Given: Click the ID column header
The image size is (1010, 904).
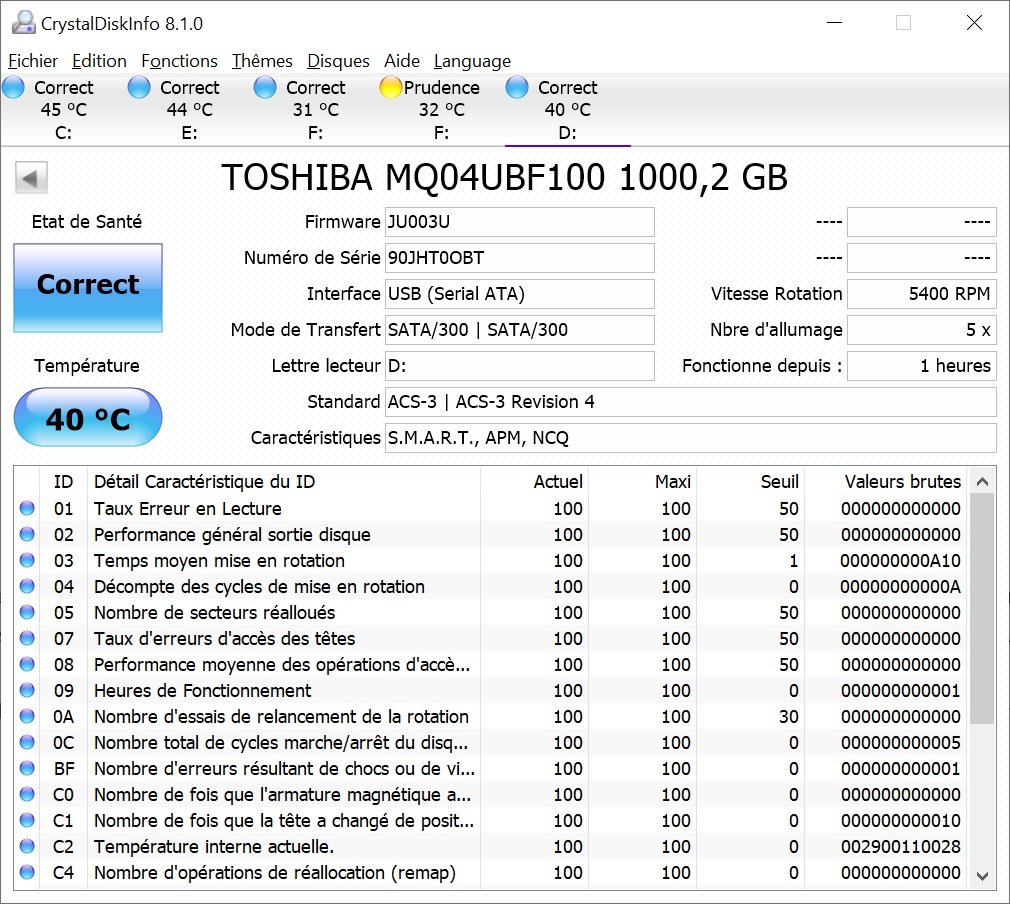Looking at the screenshot, I should coord(63,482).
